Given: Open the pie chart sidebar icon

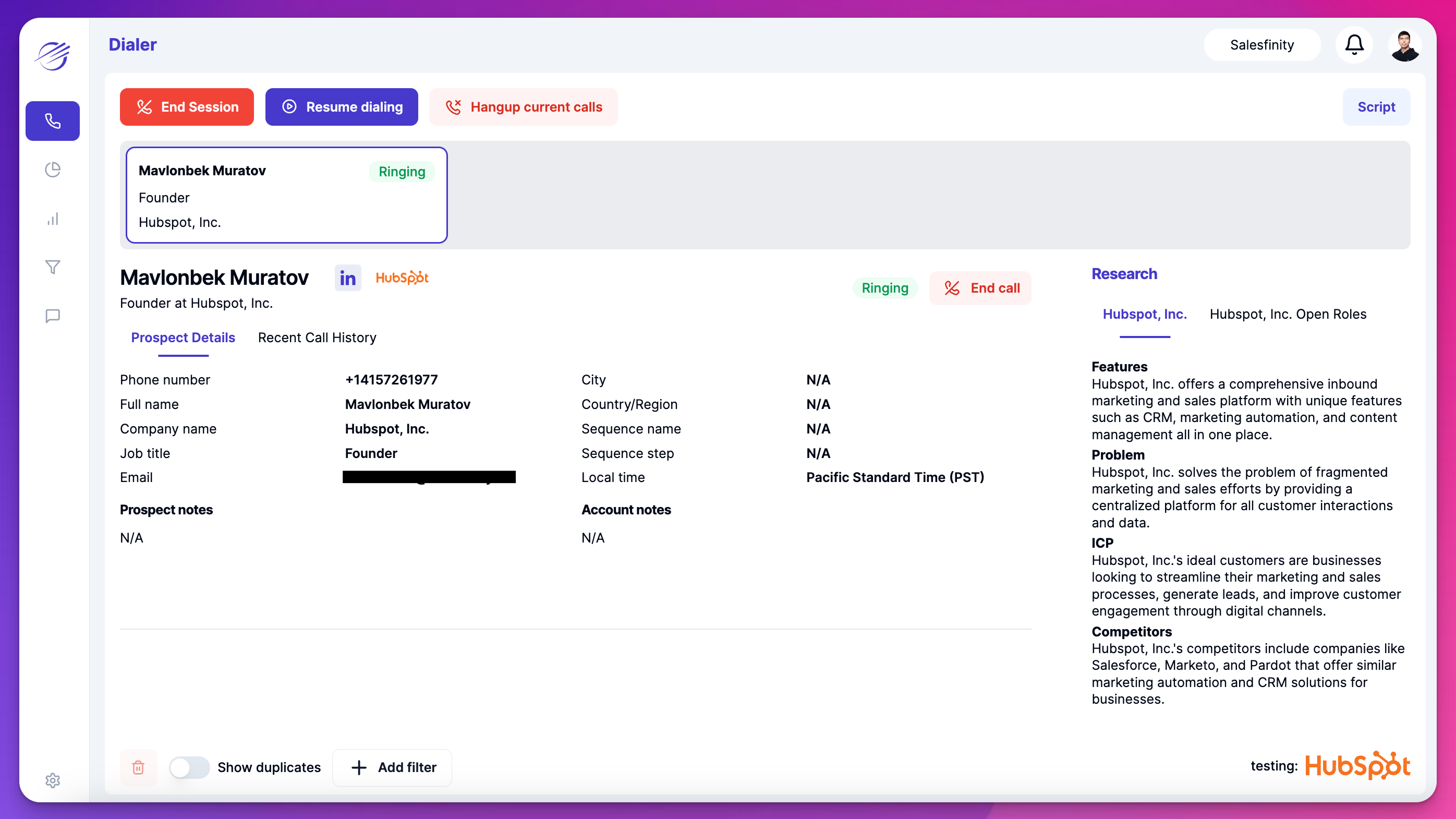Looking at the screenshot, I should pos(53,170).
